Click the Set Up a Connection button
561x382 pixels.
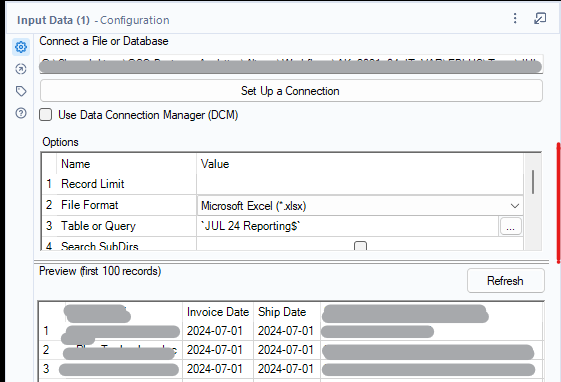pos(291,91)
